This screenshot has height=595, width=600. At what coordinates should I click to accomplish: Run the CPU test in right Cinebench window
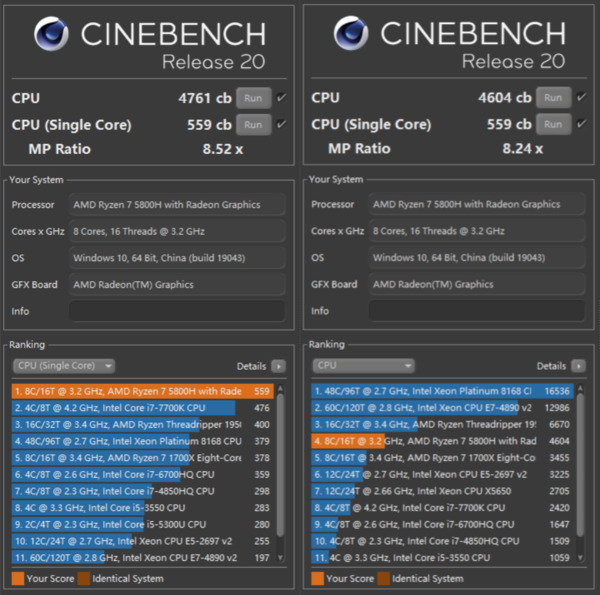pos(553,98)
